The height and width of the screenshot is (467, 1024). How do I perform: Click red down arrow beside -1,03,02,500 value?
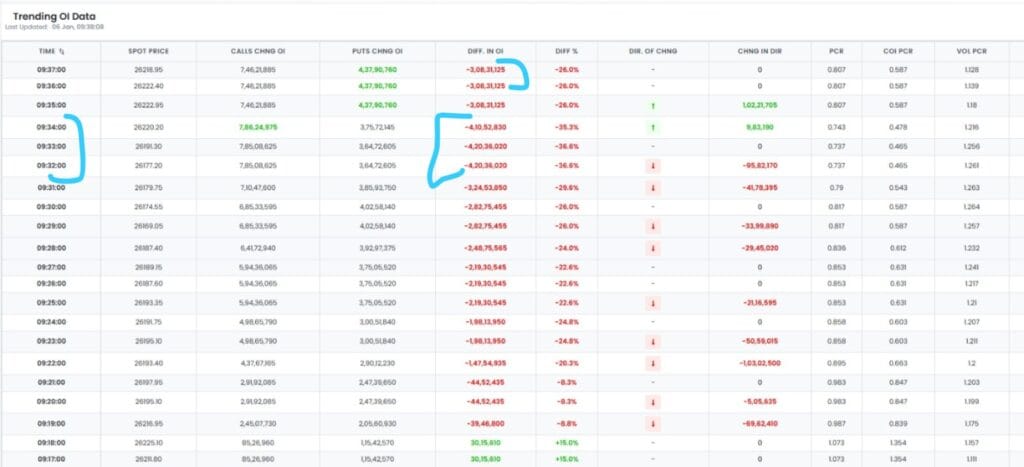[x=653, y=362]
